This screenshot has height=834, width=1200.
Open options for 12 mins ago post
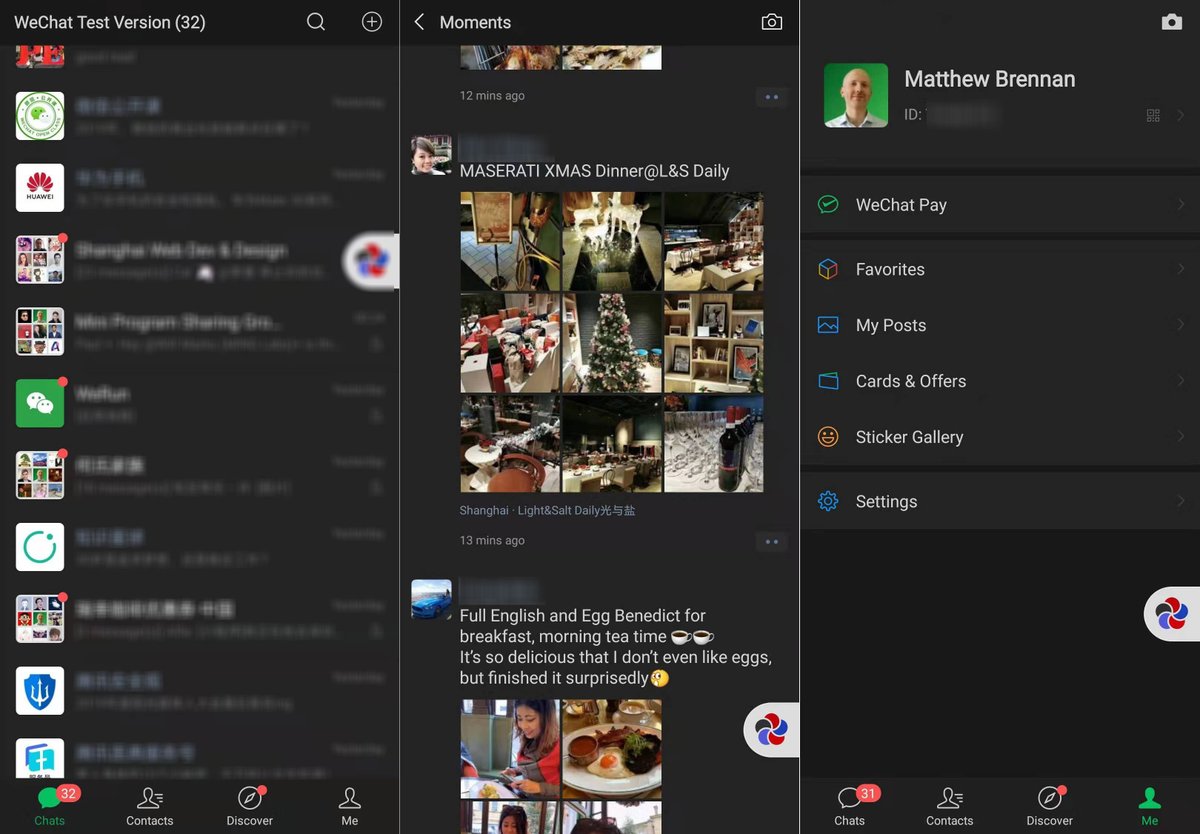771,97
